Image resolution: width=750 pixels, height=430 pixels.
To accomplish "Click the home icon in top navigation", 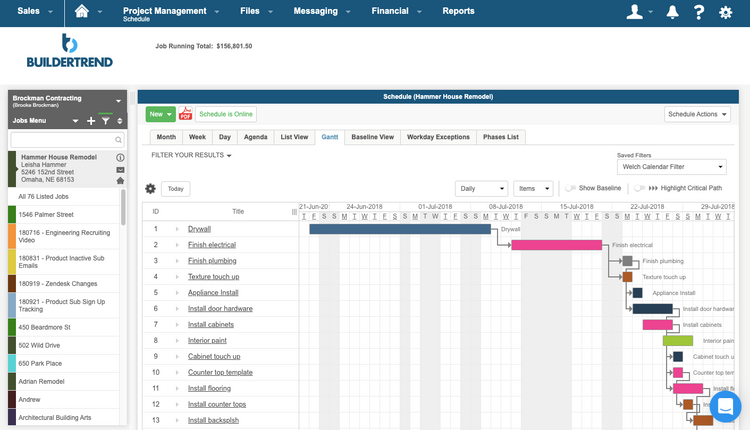I will pos(82,12).
